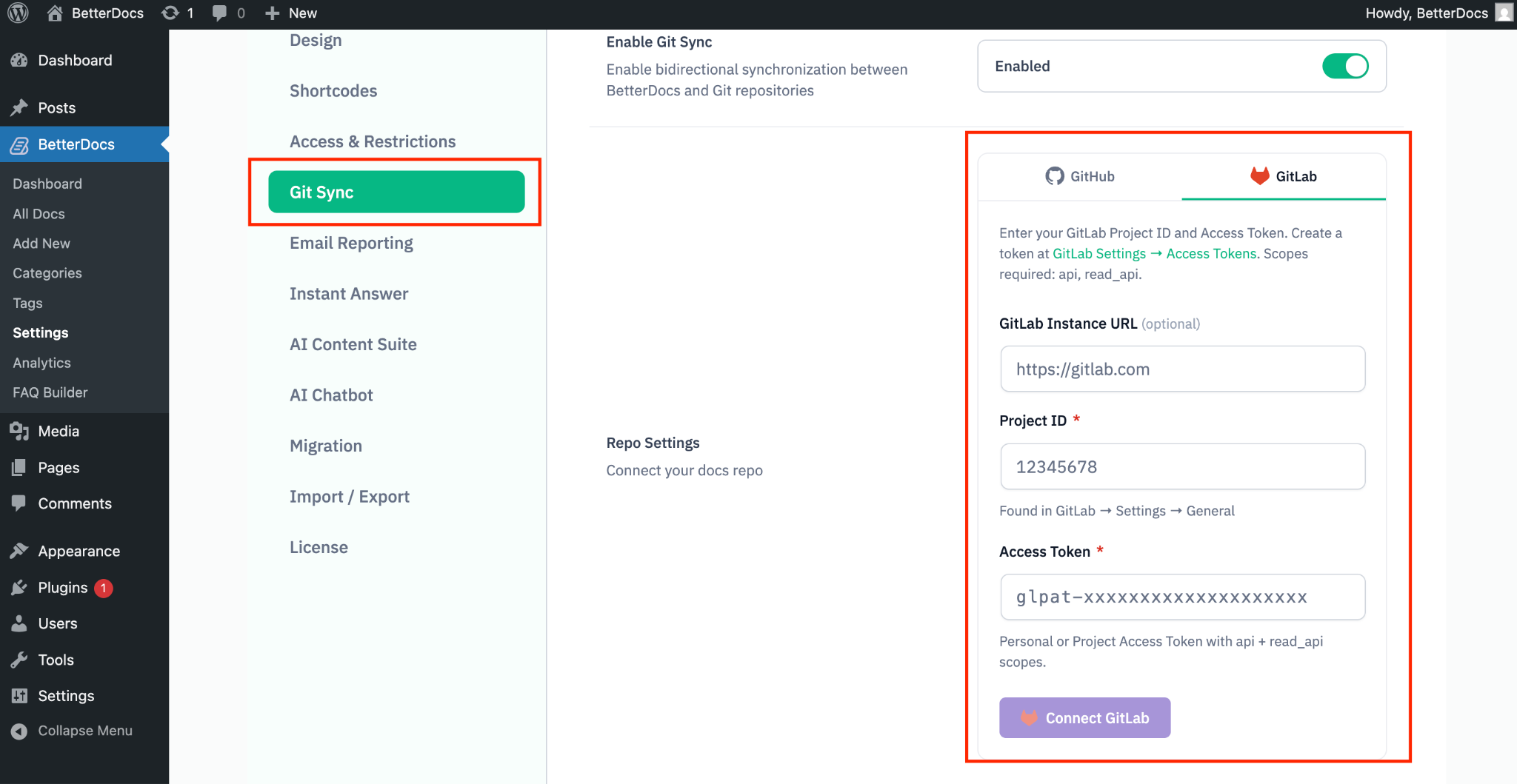This screenshot has width=1517, height=784.
Task: Open BetterDocs submenu Dashboard item
Action: (47, 184)
